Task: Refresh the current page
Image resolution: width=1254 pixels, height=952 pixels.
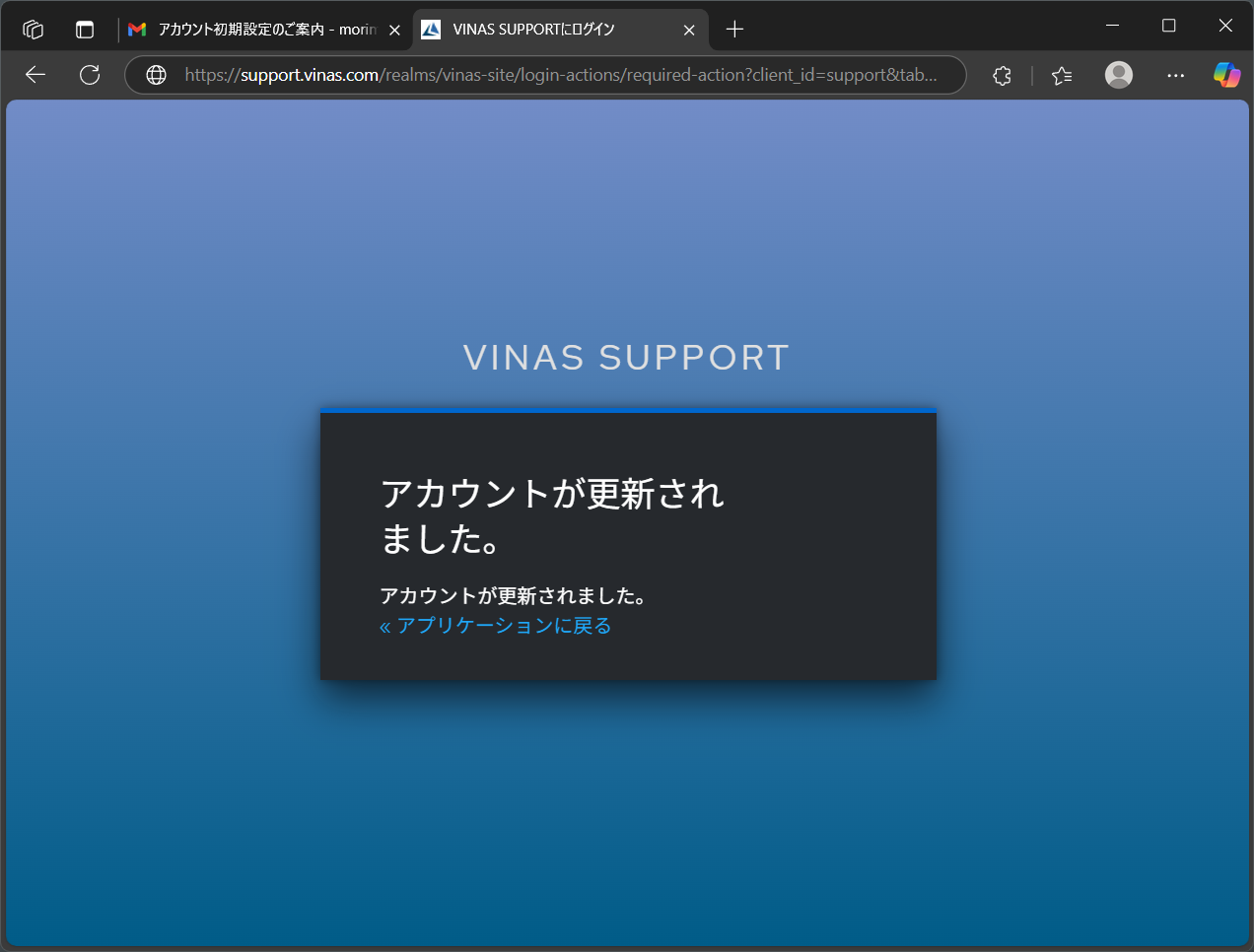Action: [x=90, y=75]
